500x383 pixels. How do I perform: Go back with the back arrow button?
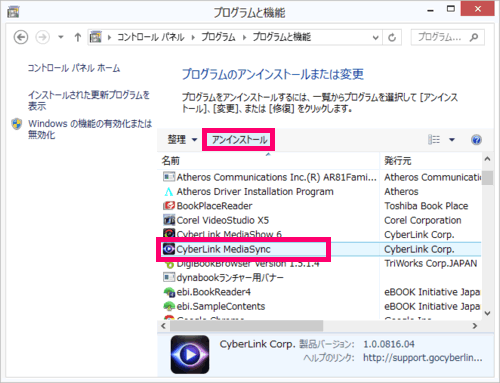[x=21, y=37]
